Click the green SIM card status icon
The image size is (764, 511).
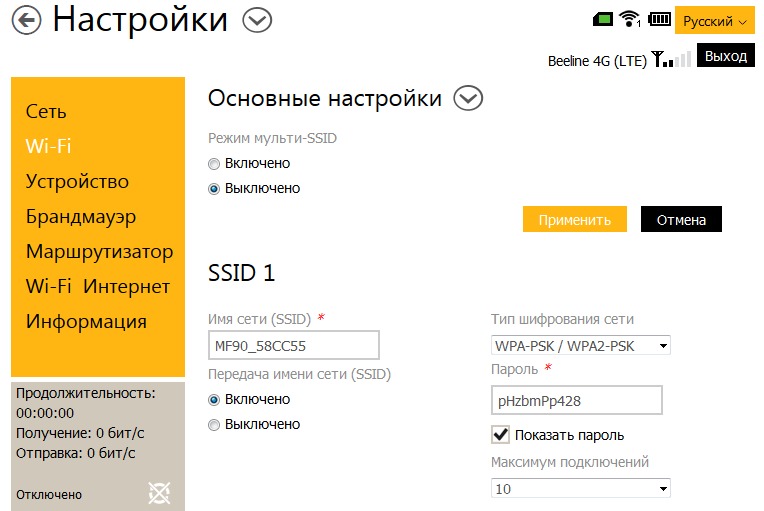coord(601,19)
